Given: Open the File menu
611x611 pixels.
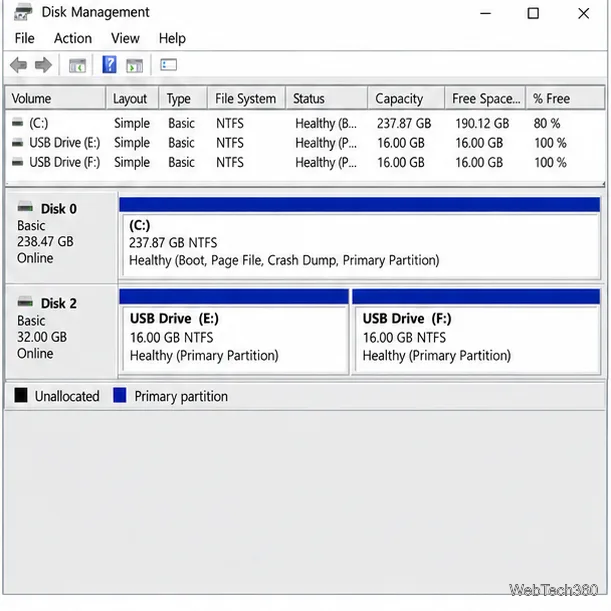Looking at the screenshot, I should 25,38.
